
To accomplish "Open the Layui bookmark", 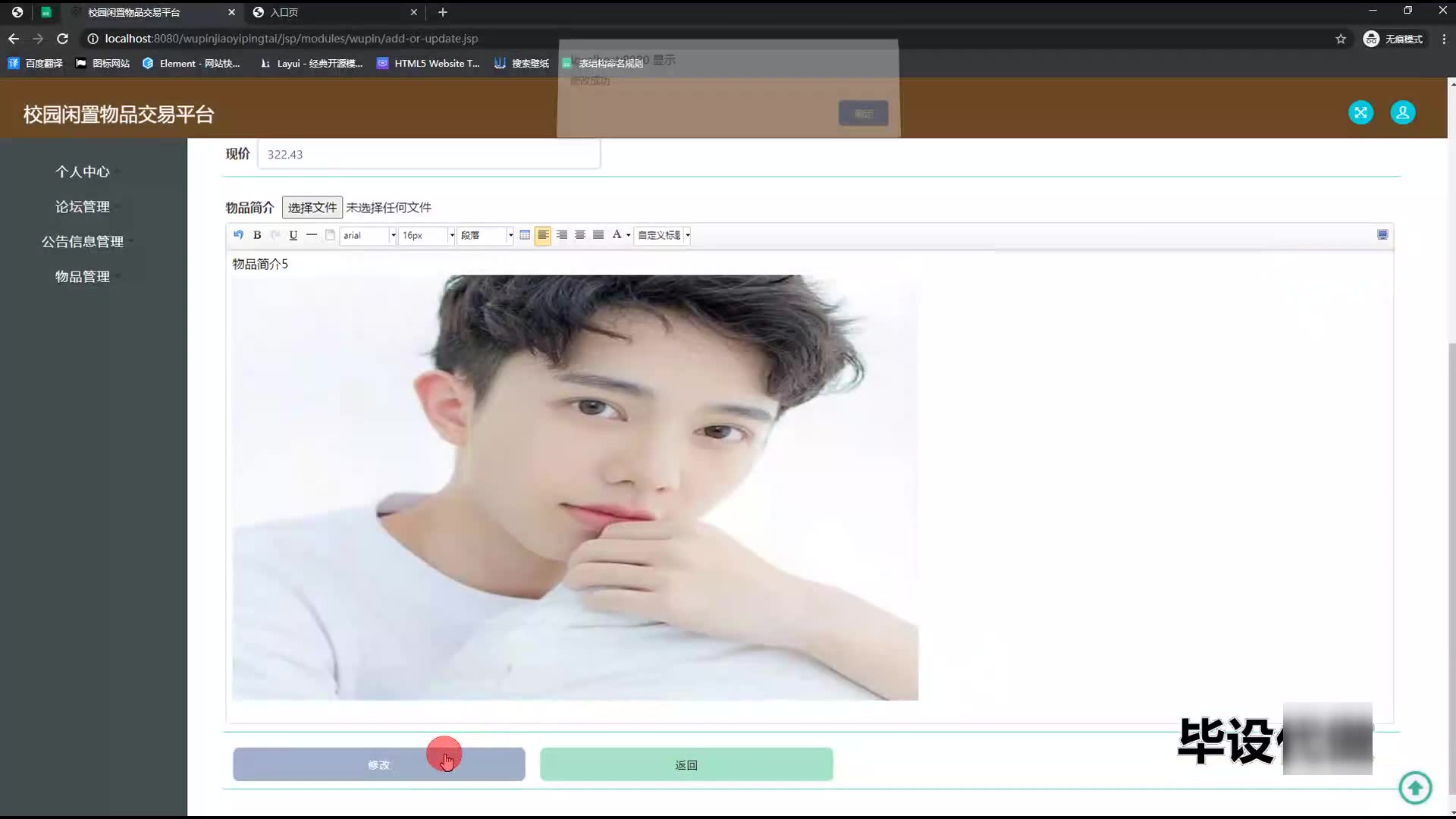I will pos(311,64).
